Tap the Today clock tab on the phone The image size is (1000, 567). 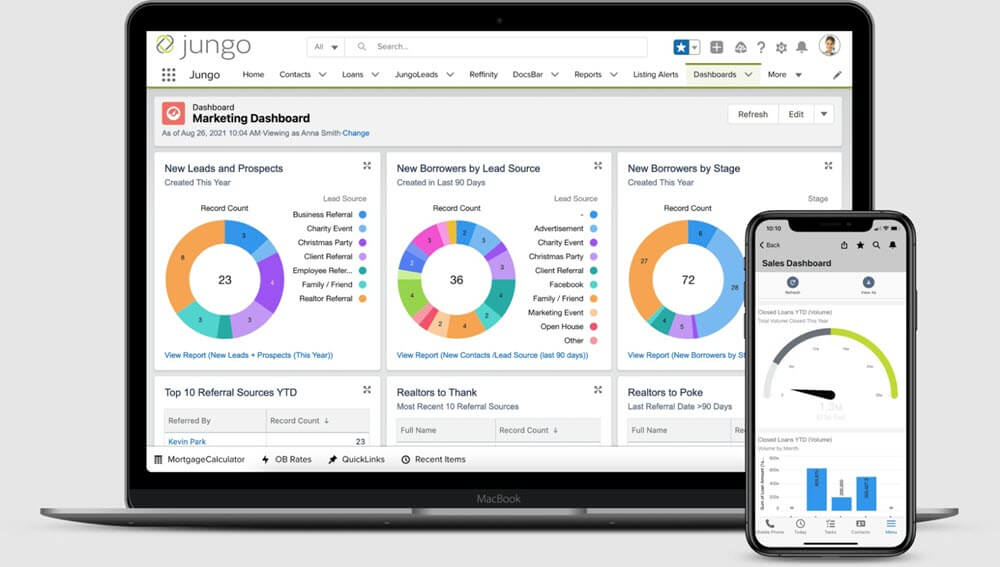[x=800, y=526]
